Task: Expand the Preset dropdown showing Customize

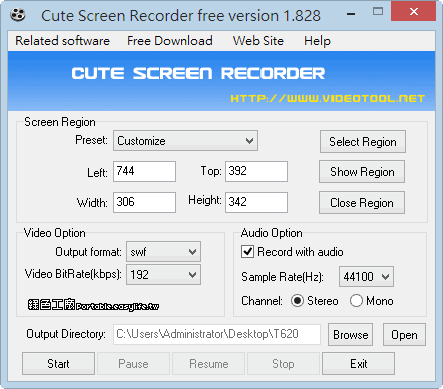Action: [185, 141]
